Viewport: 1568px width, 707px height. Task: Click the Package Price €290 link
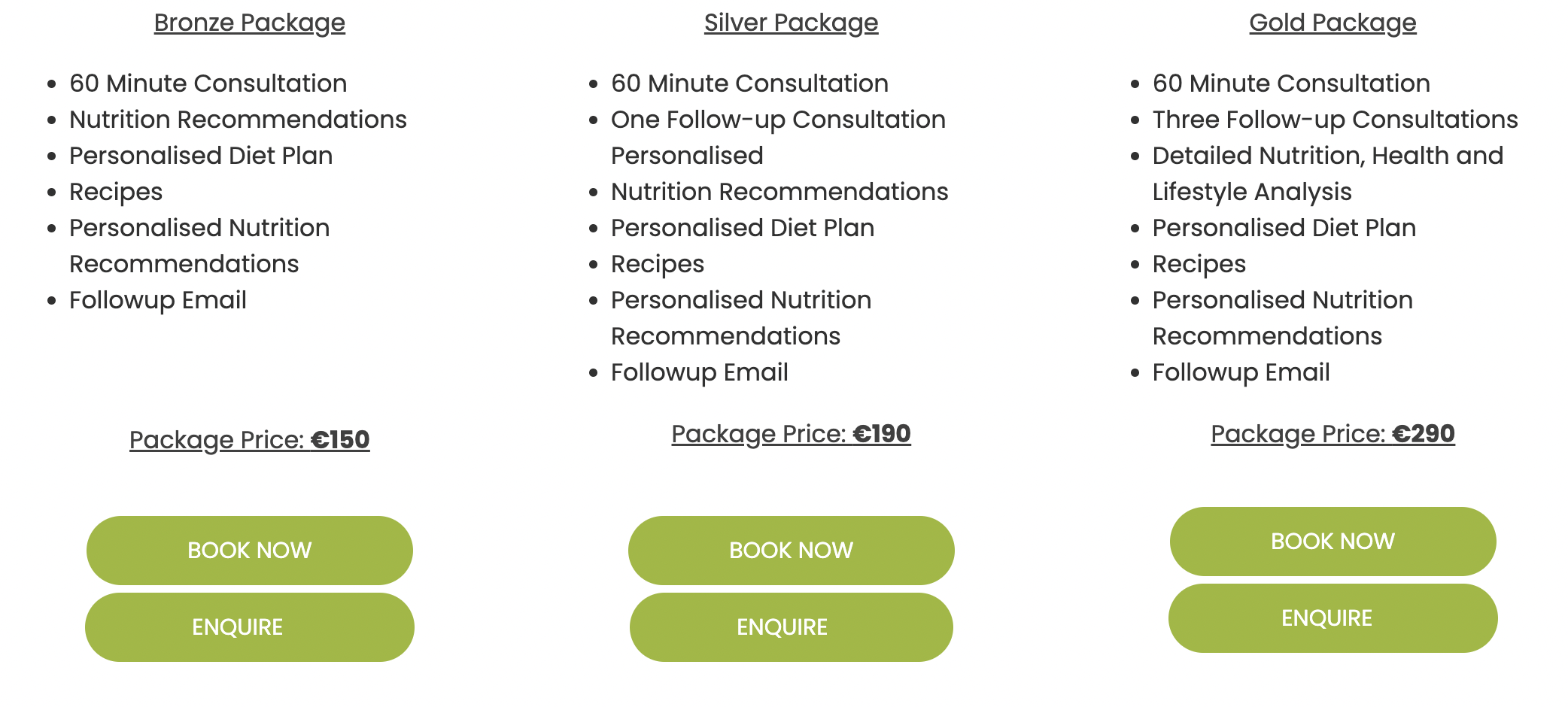(1332, 433)
